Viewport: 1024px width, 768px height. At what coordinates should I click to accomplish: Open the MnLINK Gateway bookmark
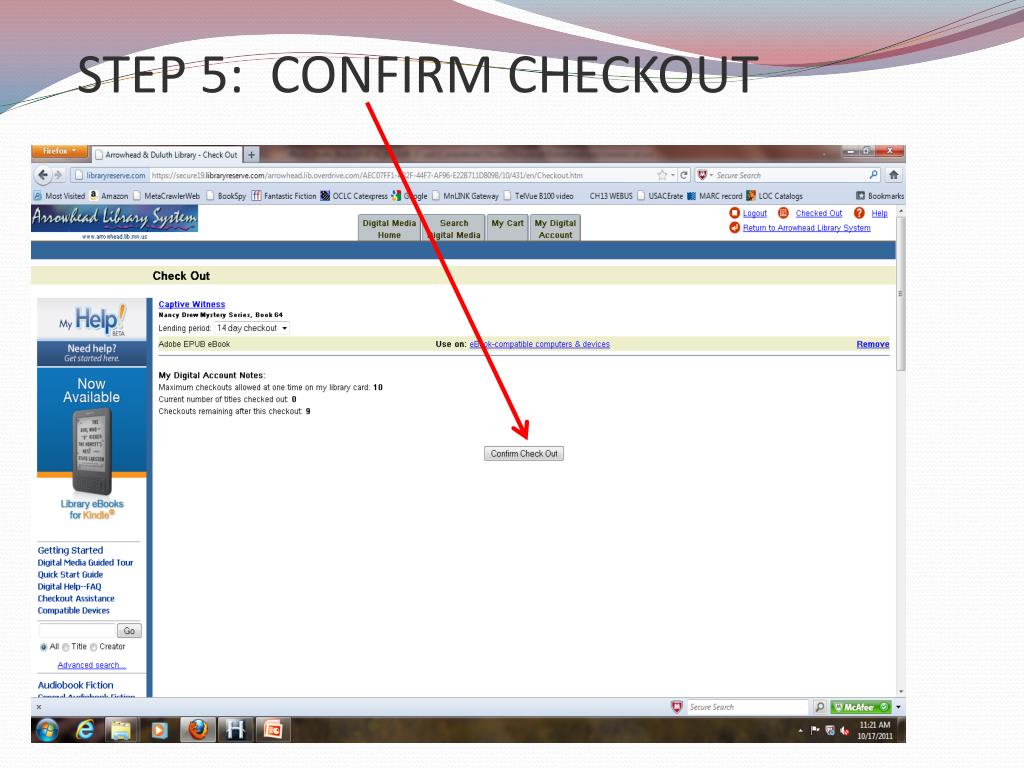(465, 196)
